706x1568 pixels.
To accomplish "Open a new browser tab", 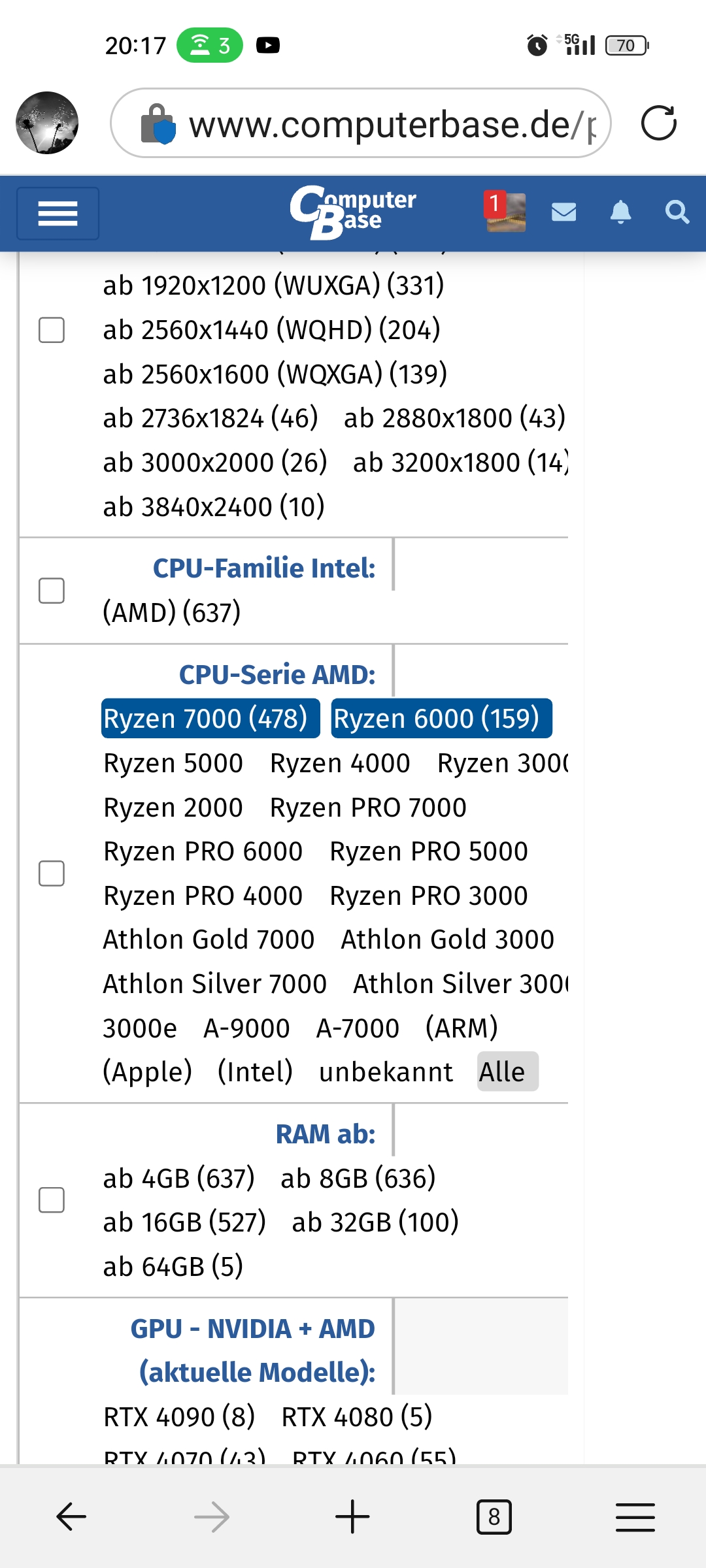I will tap(352, 1516).
